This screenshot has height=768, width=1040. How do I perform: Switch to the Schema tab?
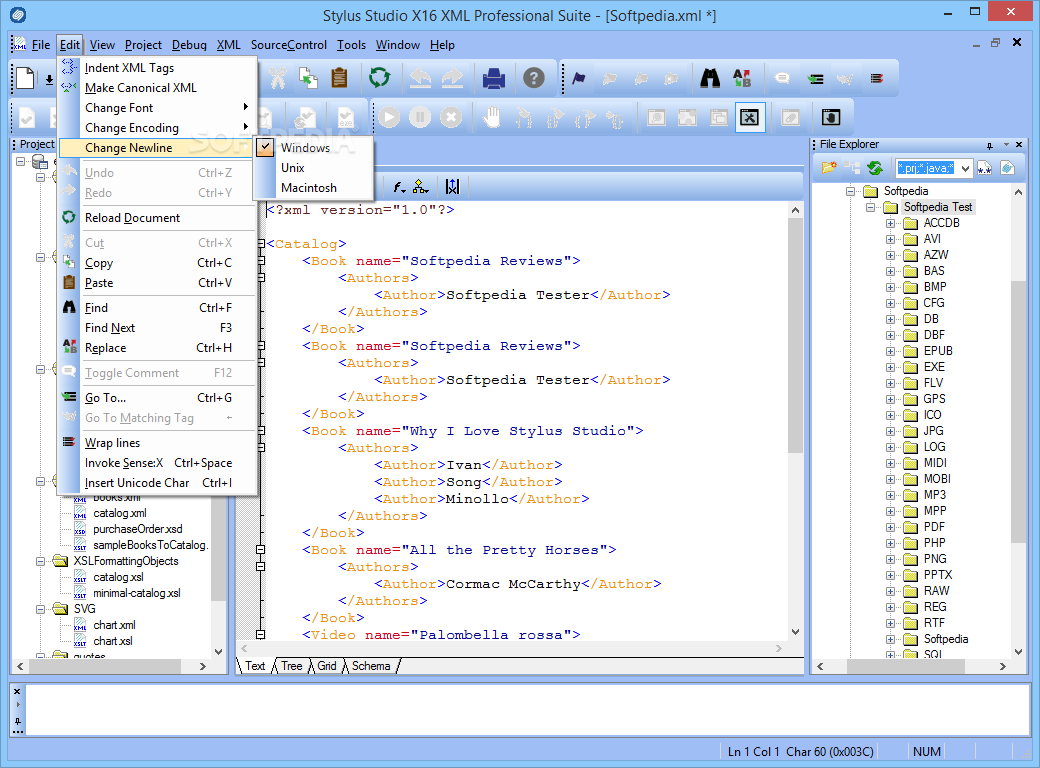coord(371,666)
